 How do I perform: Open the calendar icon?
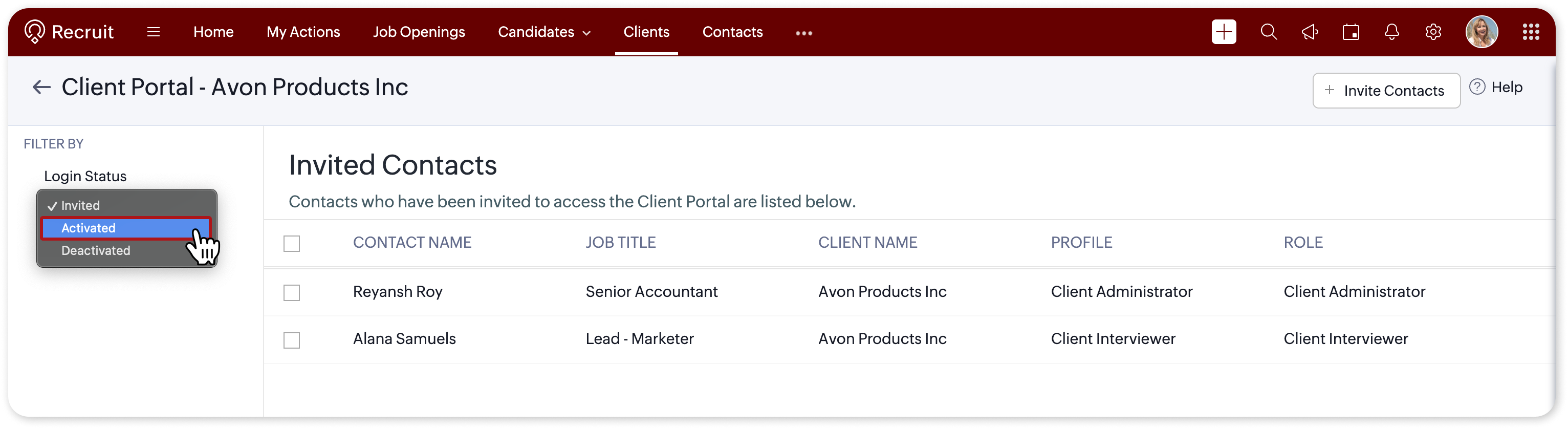click(x=1351, y=32)
